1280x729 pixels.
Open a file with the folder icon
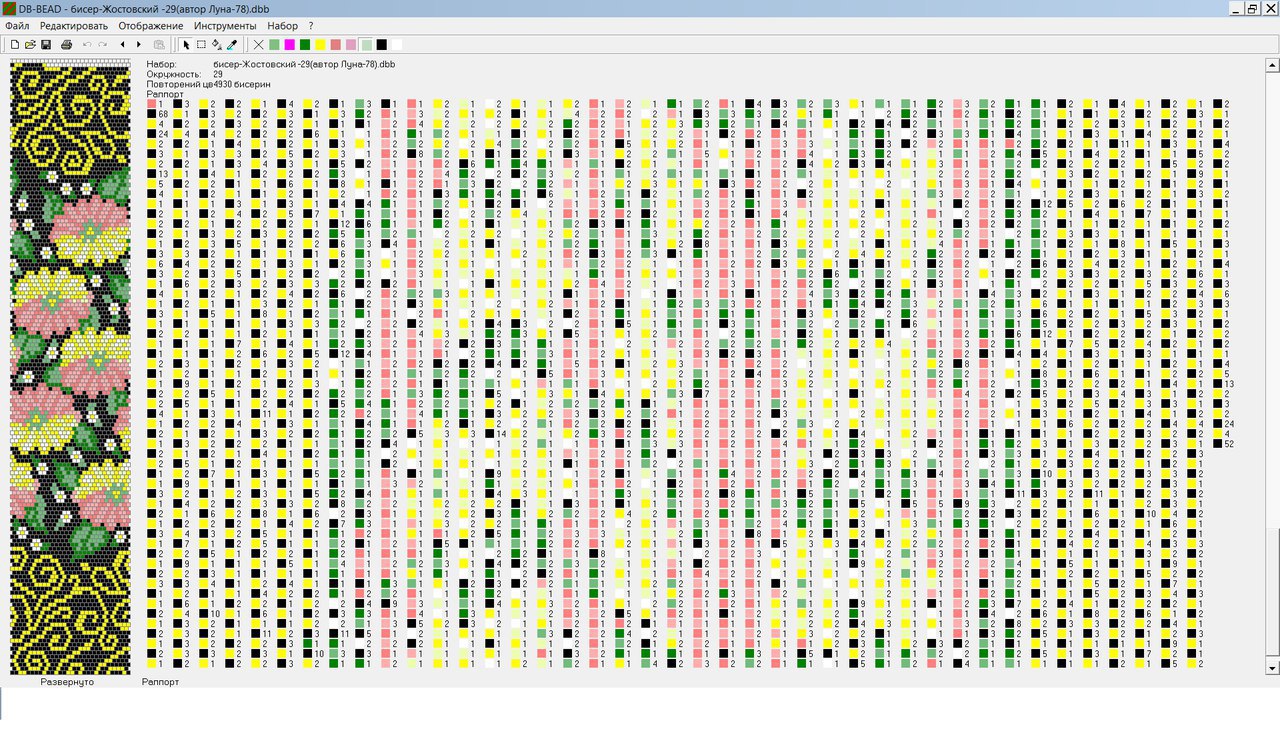[30, 45]
